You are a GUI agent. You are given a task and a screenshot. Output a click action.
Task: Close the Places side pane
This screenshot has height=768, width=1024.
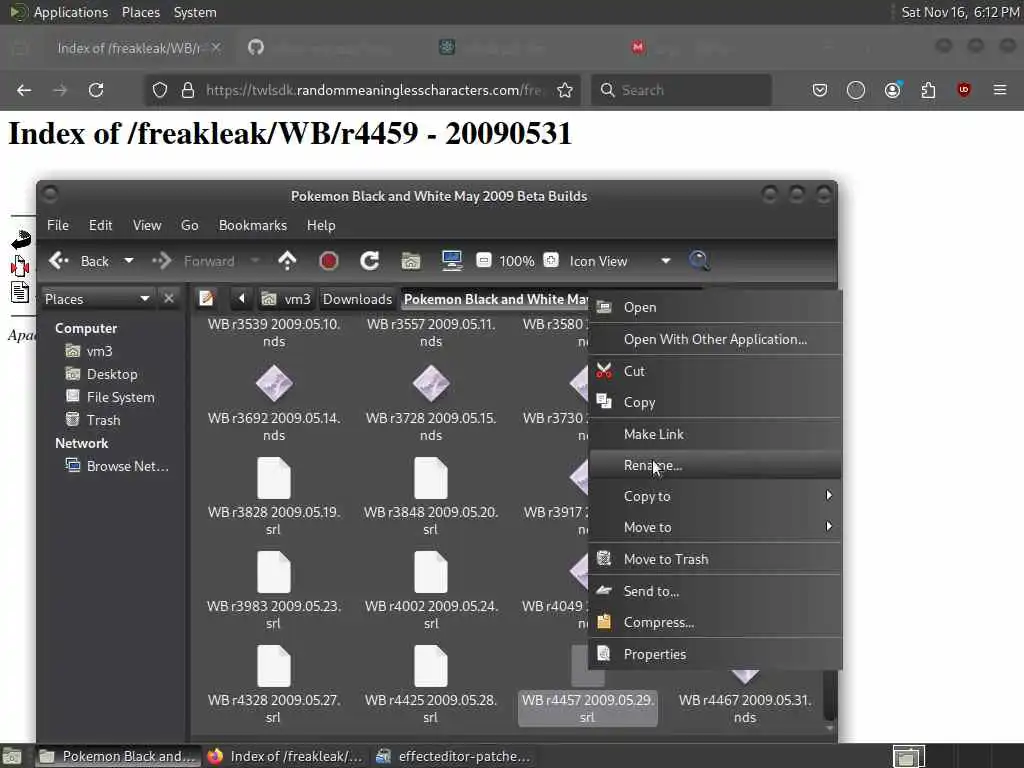coord(168,298)
